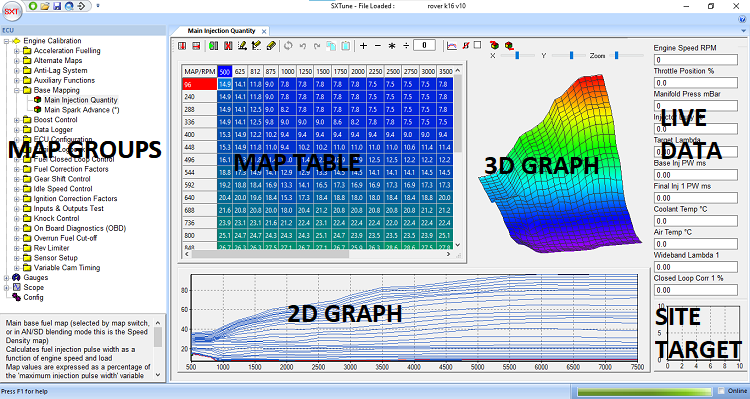Select the eraser/highlighter icon in map toolbar

coord(271,46)
